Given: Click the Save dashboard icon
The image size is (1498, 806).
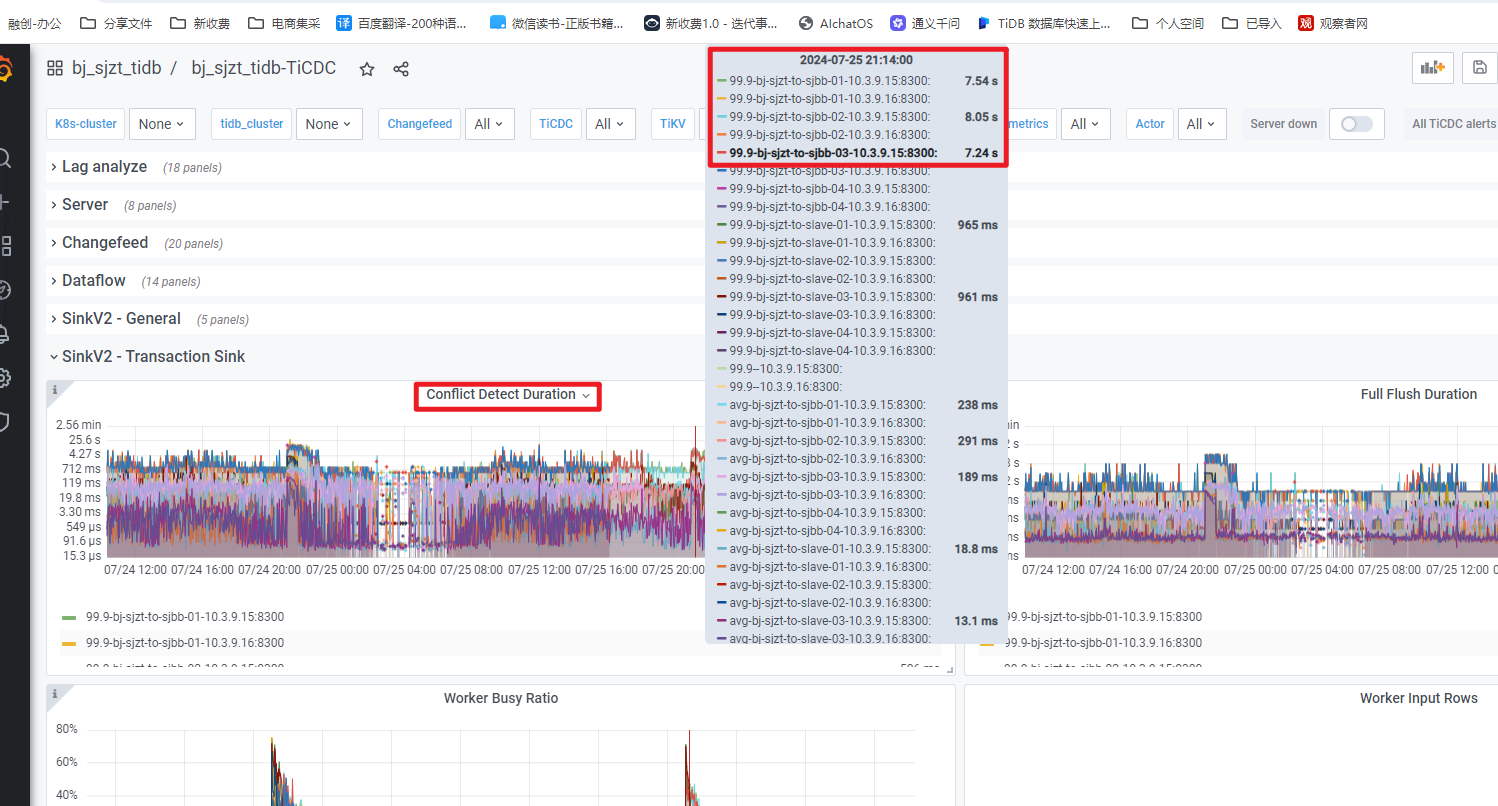Looking at the screenshot, I should (1479, 68).
